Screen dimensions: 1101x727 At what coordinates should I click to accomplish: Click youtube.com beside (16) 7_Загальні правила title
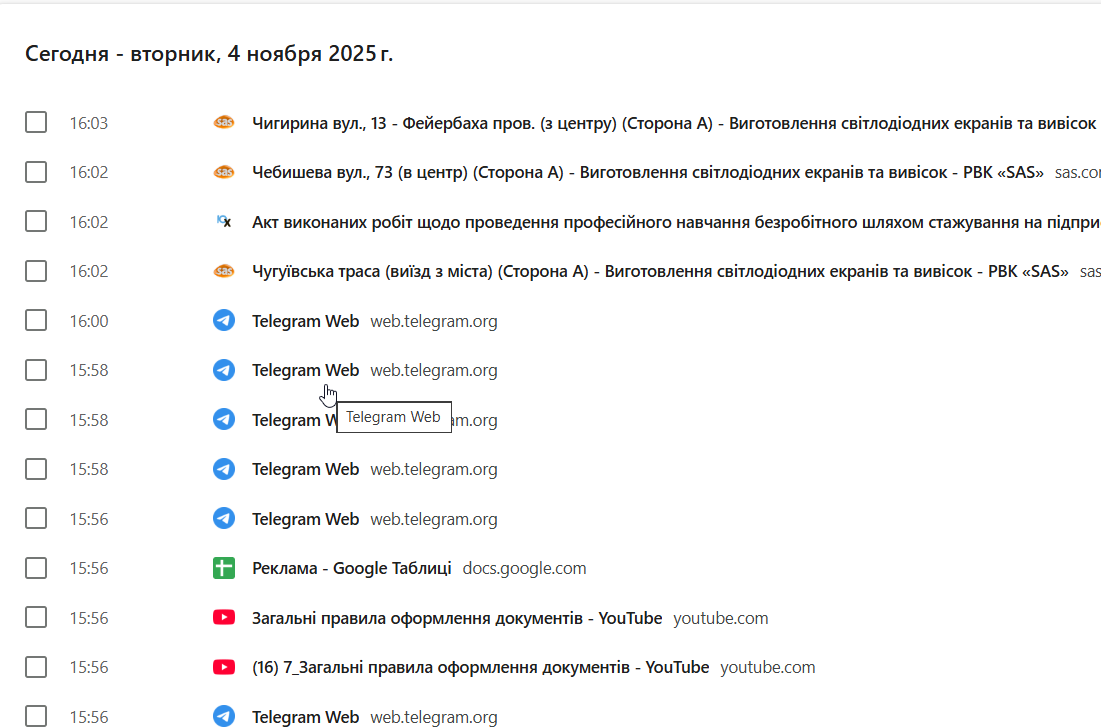click(x=768, y=667)
